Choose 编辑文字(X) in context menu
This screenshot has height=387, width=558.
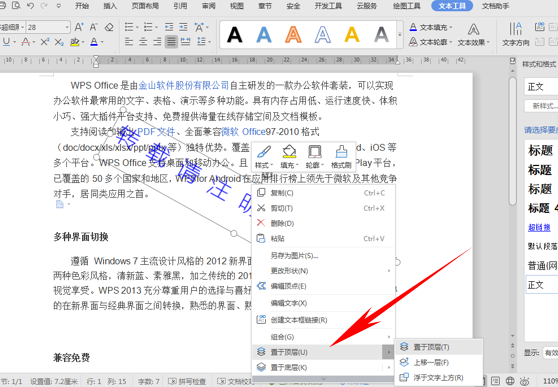click(323, 303)
